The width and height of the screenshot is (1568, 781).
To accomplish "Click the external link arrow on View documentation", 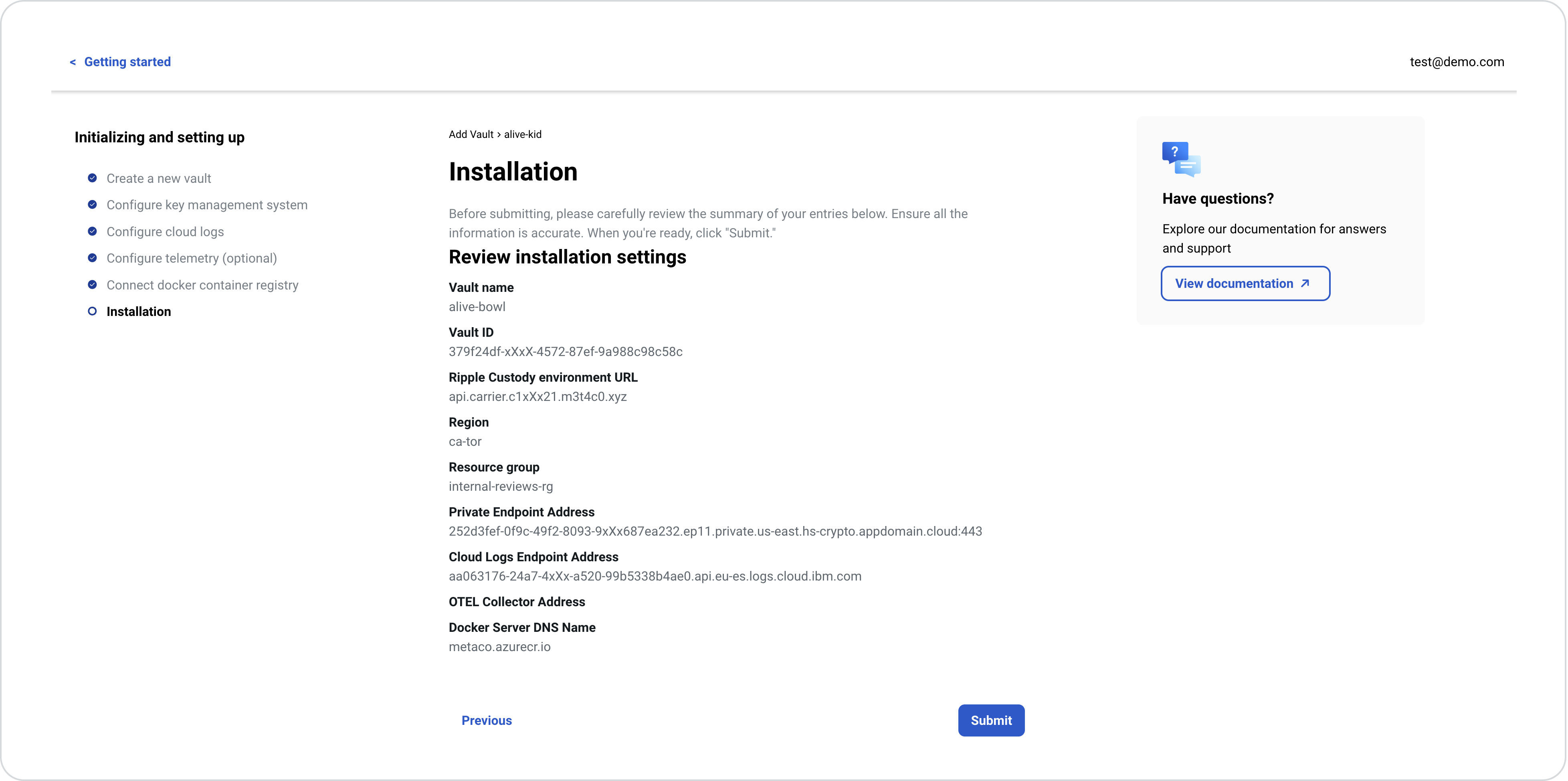I will coord(1304,284).
